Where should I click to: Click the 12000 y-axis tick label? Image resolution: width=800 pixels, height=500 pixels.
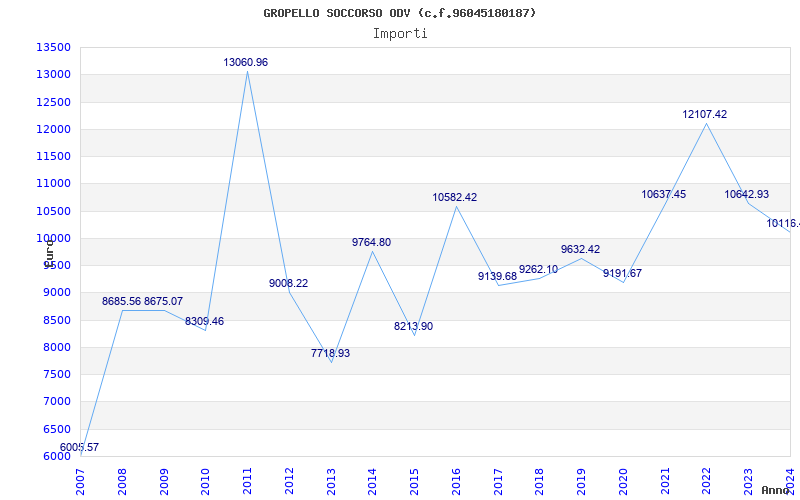click(x=53, y=129)
